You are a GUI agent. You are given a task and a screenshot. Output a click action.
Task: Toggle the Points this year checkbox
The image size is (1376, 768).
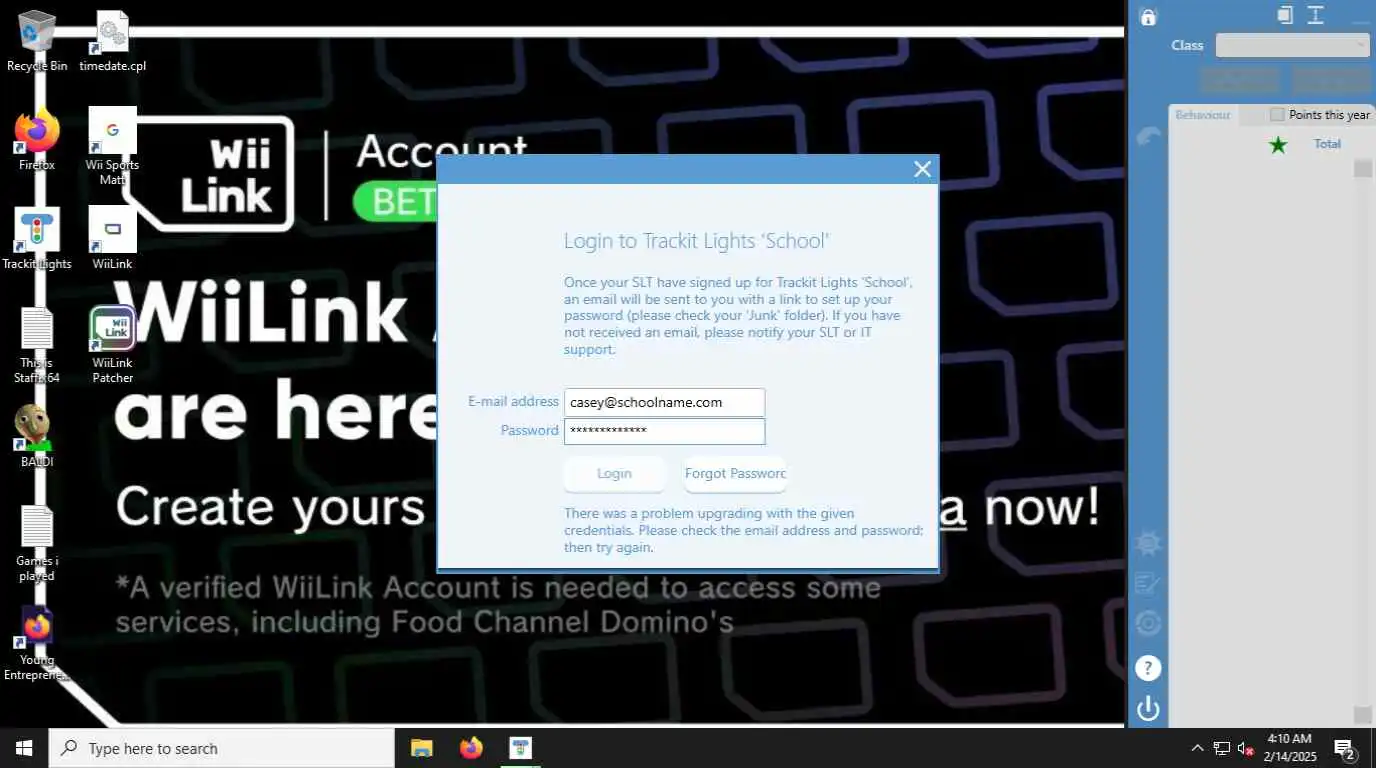click(1277, 115)
